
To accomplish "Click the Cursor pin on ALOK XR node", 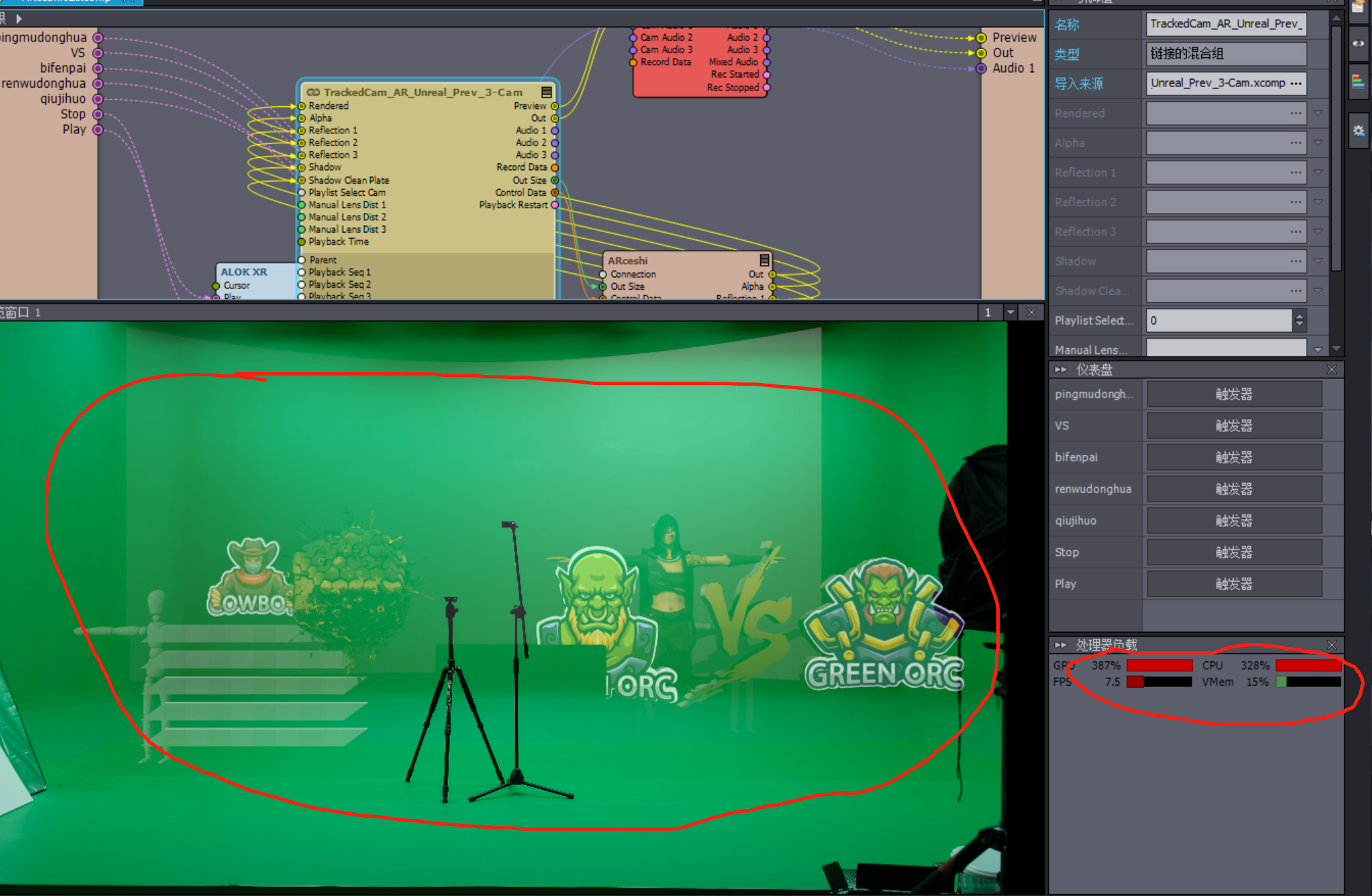I will (216, 286).
